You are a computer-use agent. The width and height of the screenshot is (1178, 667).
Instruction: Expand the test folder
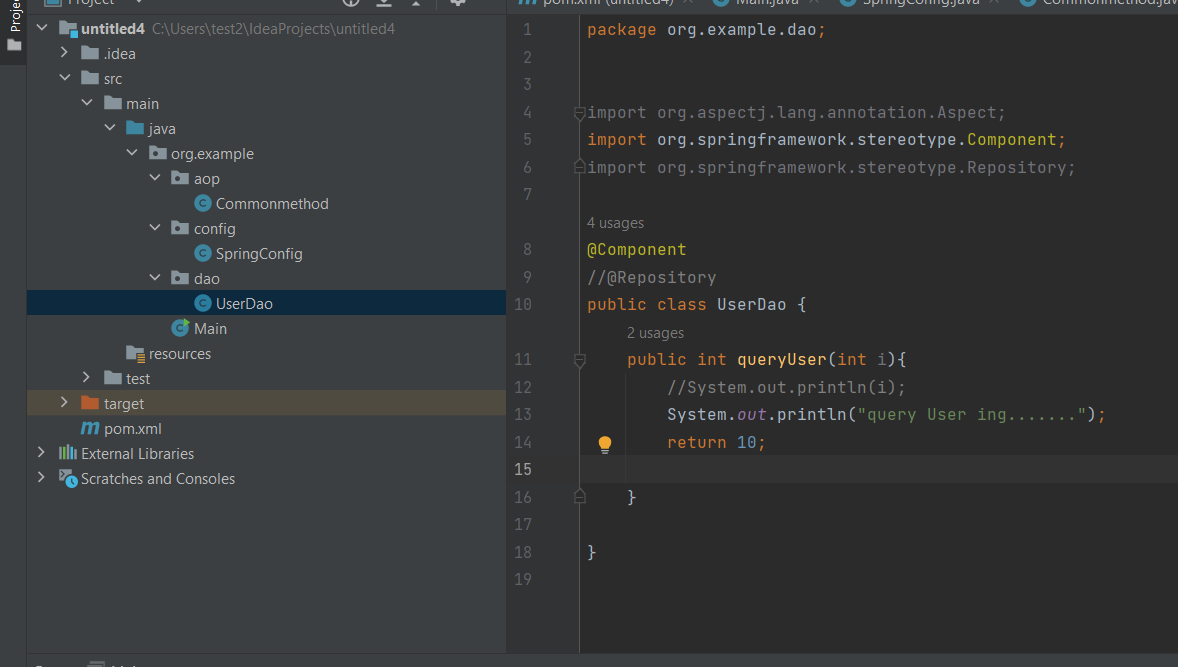coord(87,377)
